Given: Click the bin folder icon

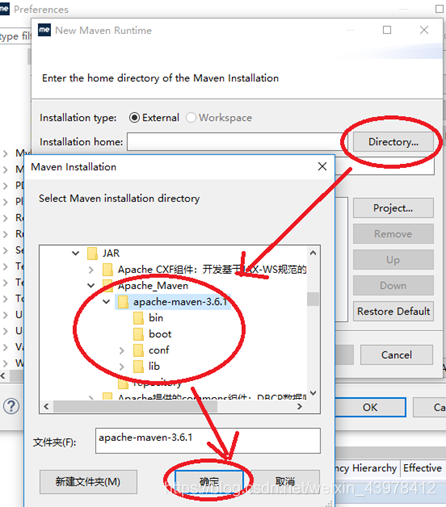Looking at the screenshot, I should pyautogui.click(x=138, y=318).
